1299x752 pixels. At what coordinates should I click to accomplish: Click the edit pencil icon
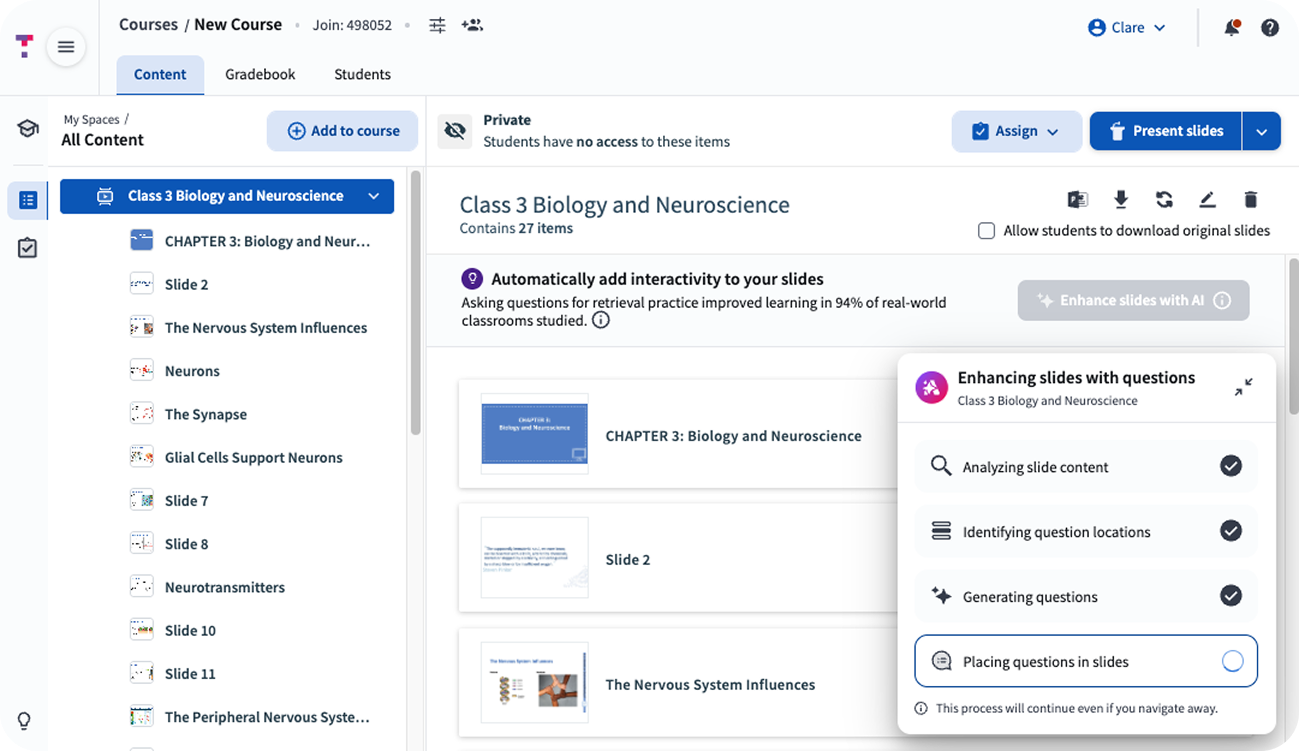tap(1207, 200)
